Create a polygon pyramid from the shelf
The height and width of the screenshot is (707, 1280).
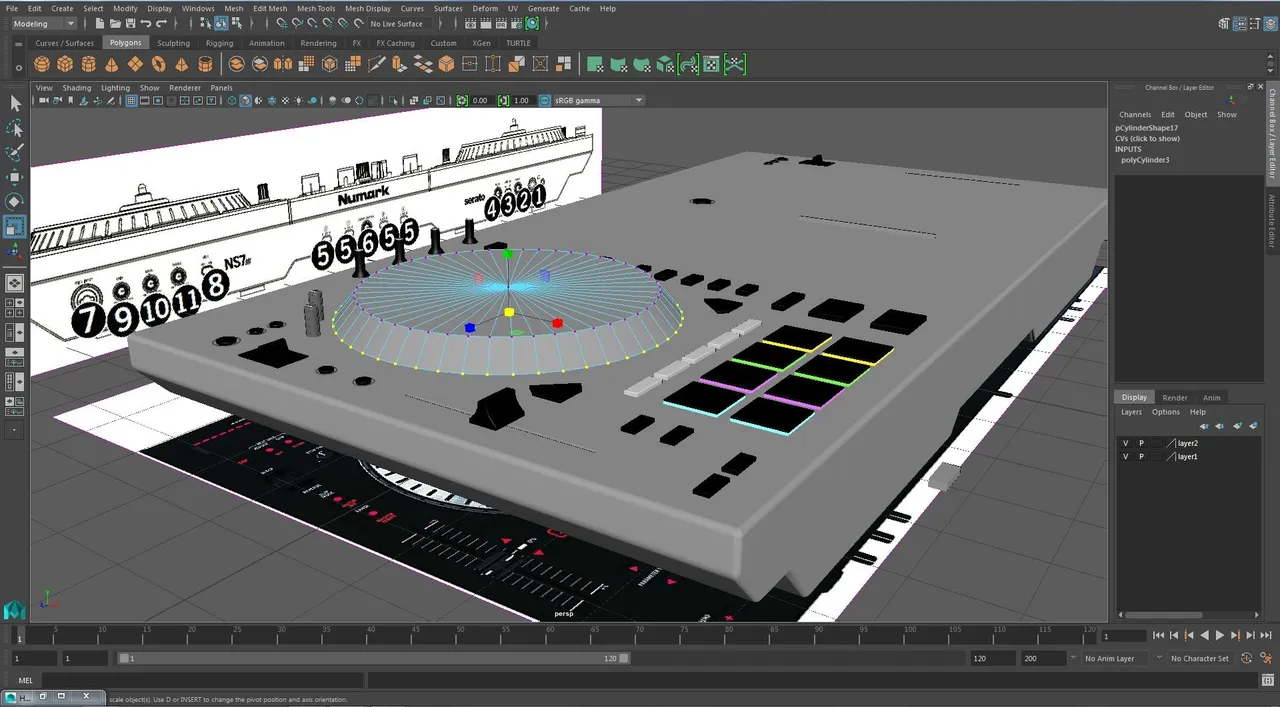click(x=182, y=64)
